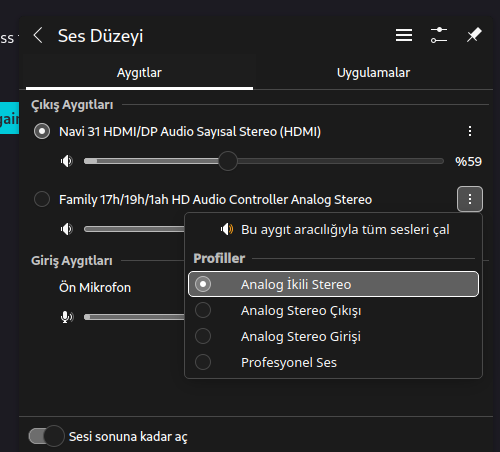Click Bu aygıt aracılığıyla tüm sesleri çal
The image size is (500, 452).
click(333, 229)
